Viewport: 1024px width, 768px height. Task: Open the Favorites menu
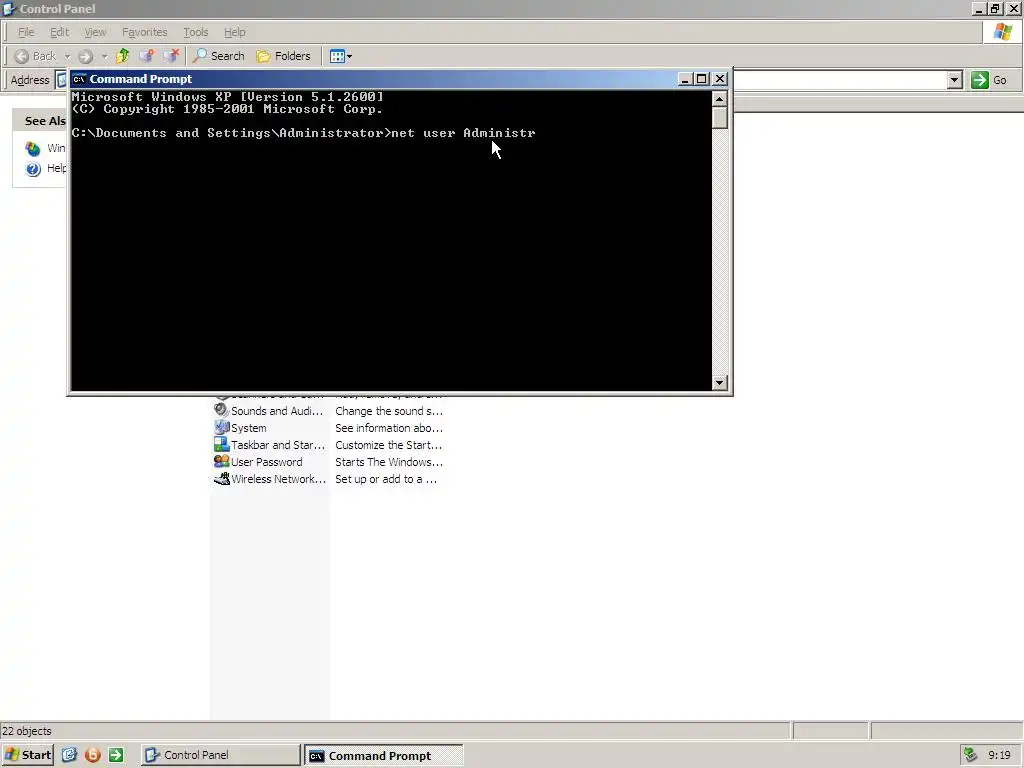pyautogui.click(x=144, y=32)
